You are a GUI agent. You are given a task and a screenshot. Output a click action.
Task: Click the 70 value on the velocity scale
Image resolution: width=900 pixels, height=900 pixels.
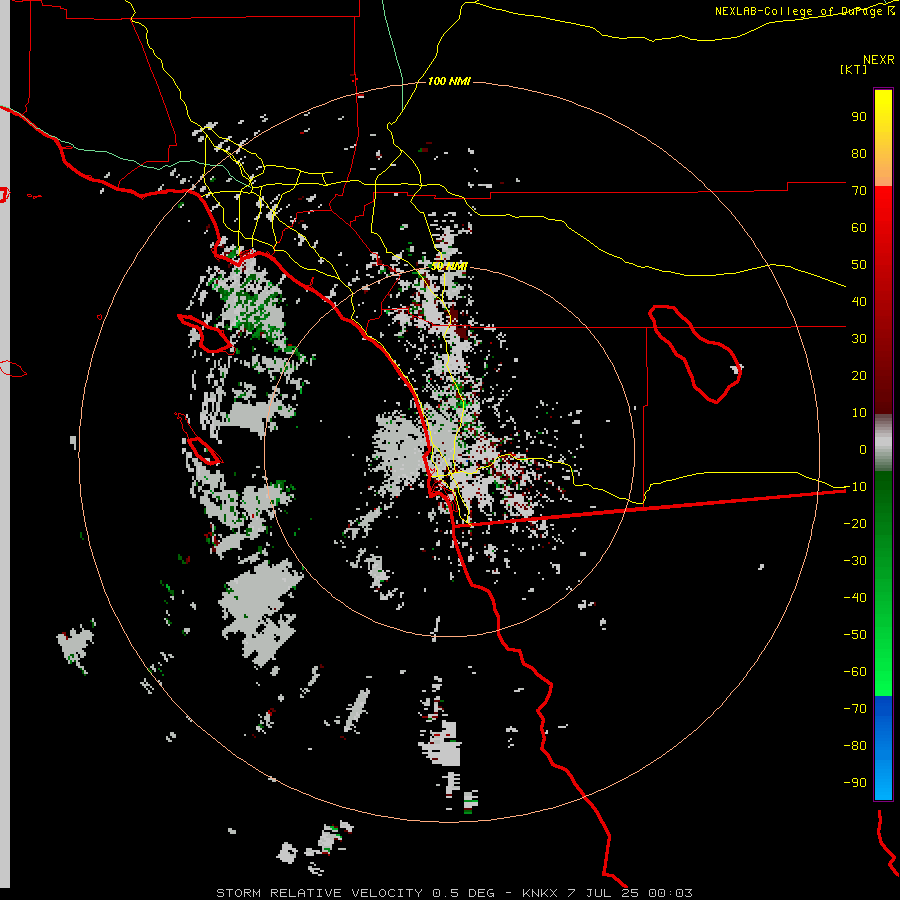[x=859, y=191]
